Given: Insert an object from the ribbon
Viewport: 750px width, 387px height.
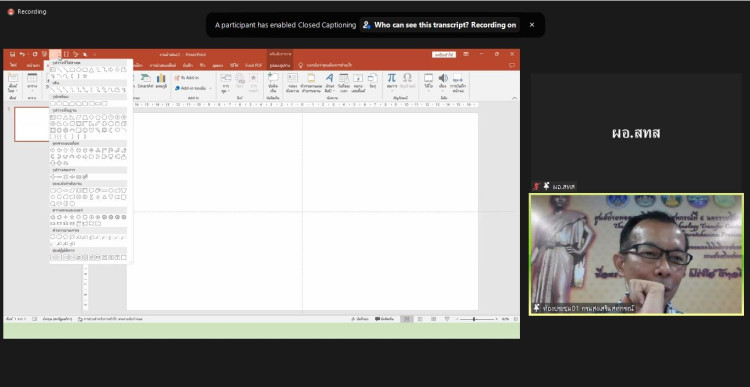Looking at the screenshot, I should click(x=373, y=81).
